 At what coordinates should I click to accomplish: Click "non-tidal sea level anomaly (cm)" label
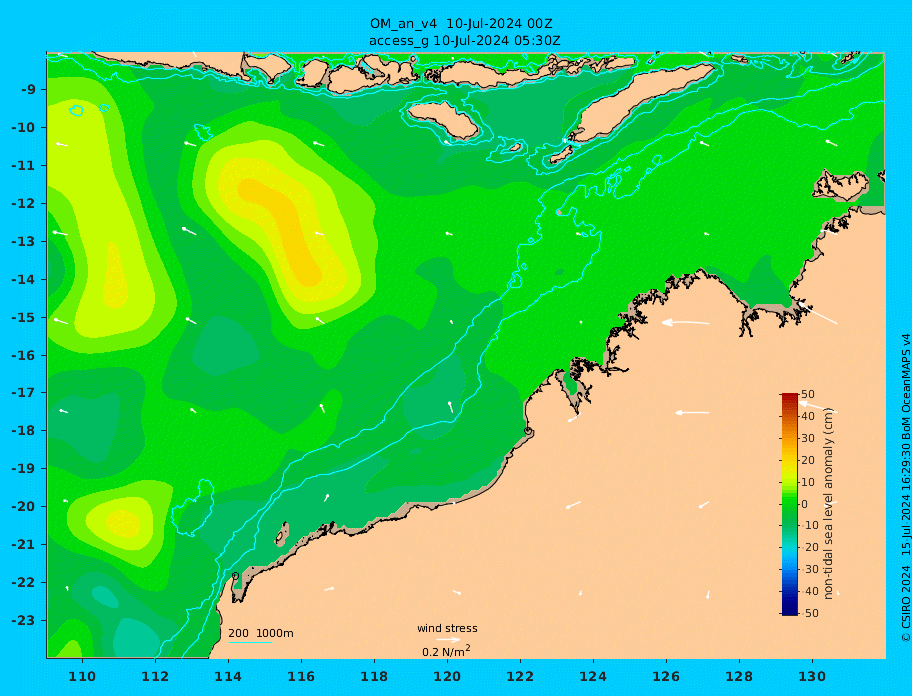tap(829, 504)
